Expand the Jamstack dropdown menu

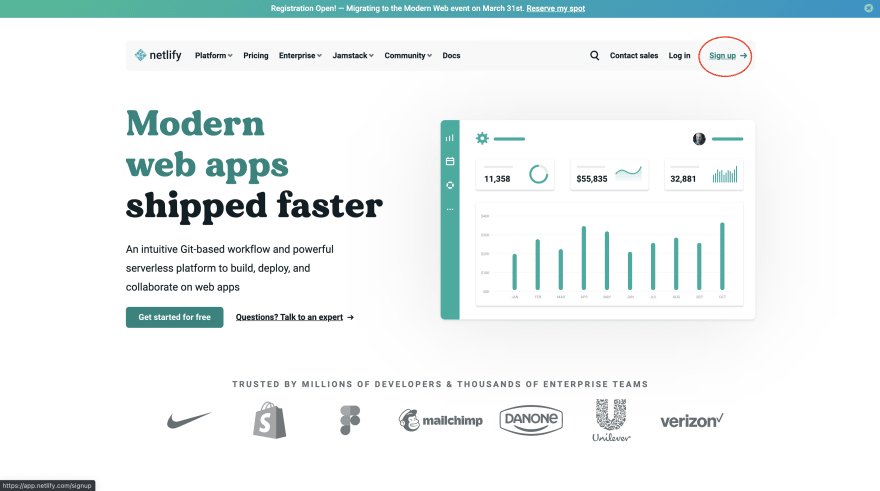[x=353, y=56]
